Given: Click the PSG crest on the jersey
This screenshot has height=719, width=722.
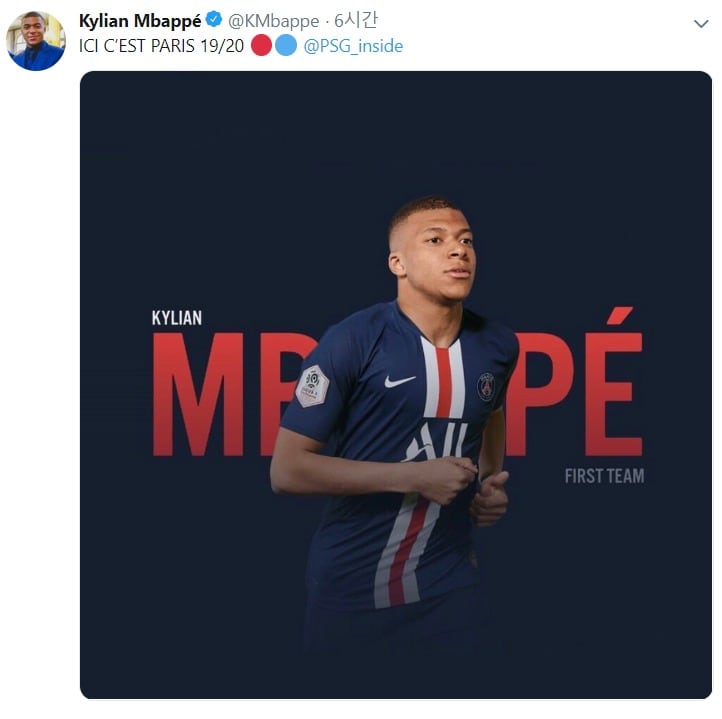Looking at the screenshot, I should click(x=485, y=386).
